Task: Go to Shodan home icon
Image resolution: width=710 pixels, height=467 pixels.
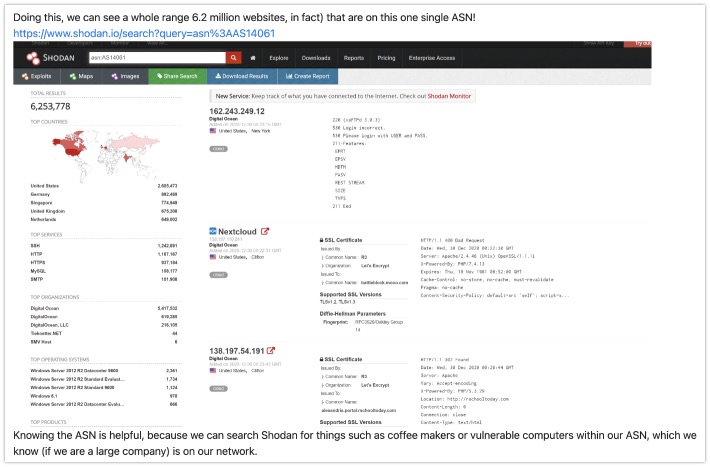Action: (253, 58)
